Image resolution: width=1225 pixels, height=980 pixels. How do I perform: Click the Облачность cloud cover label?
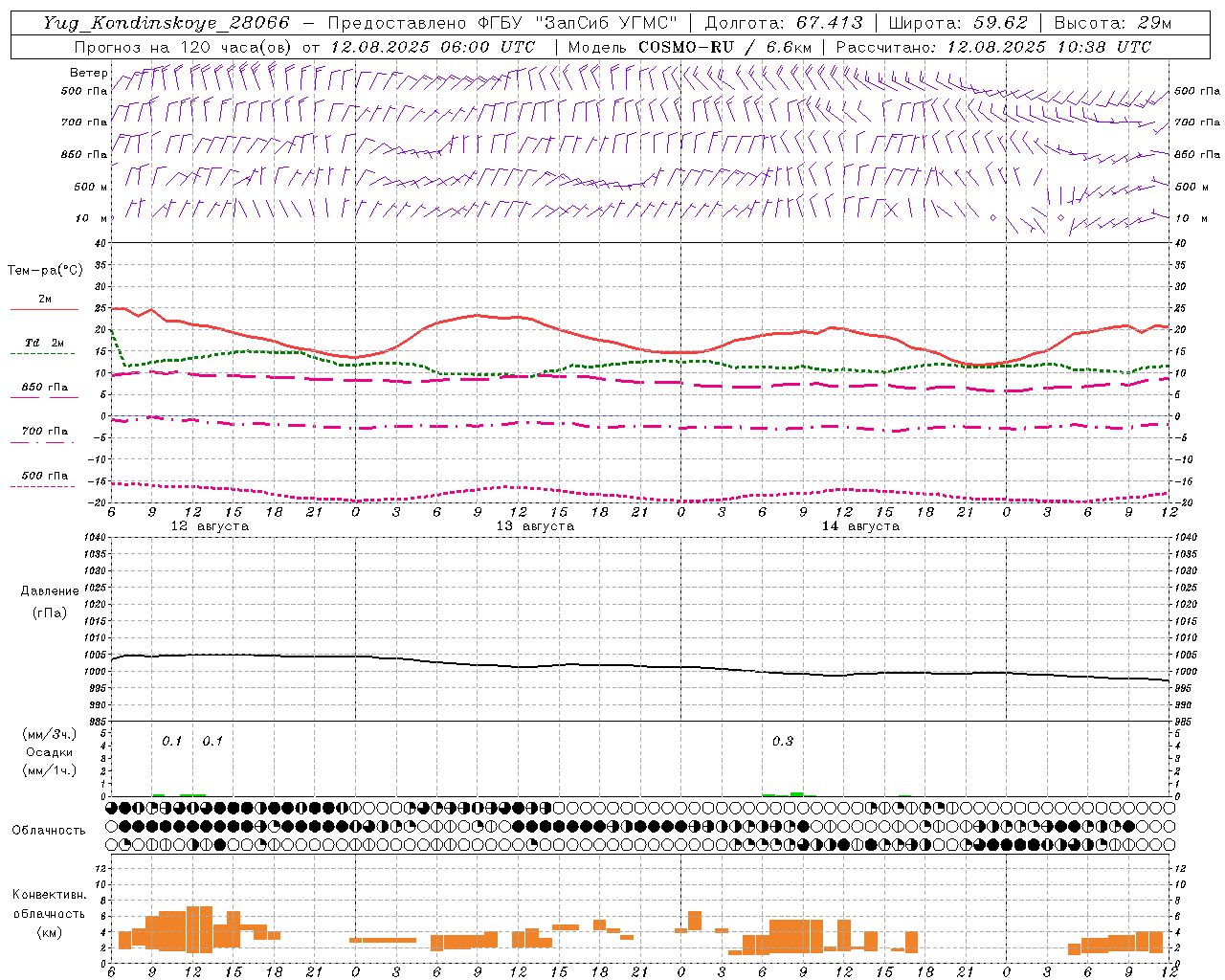click(49, 831)
